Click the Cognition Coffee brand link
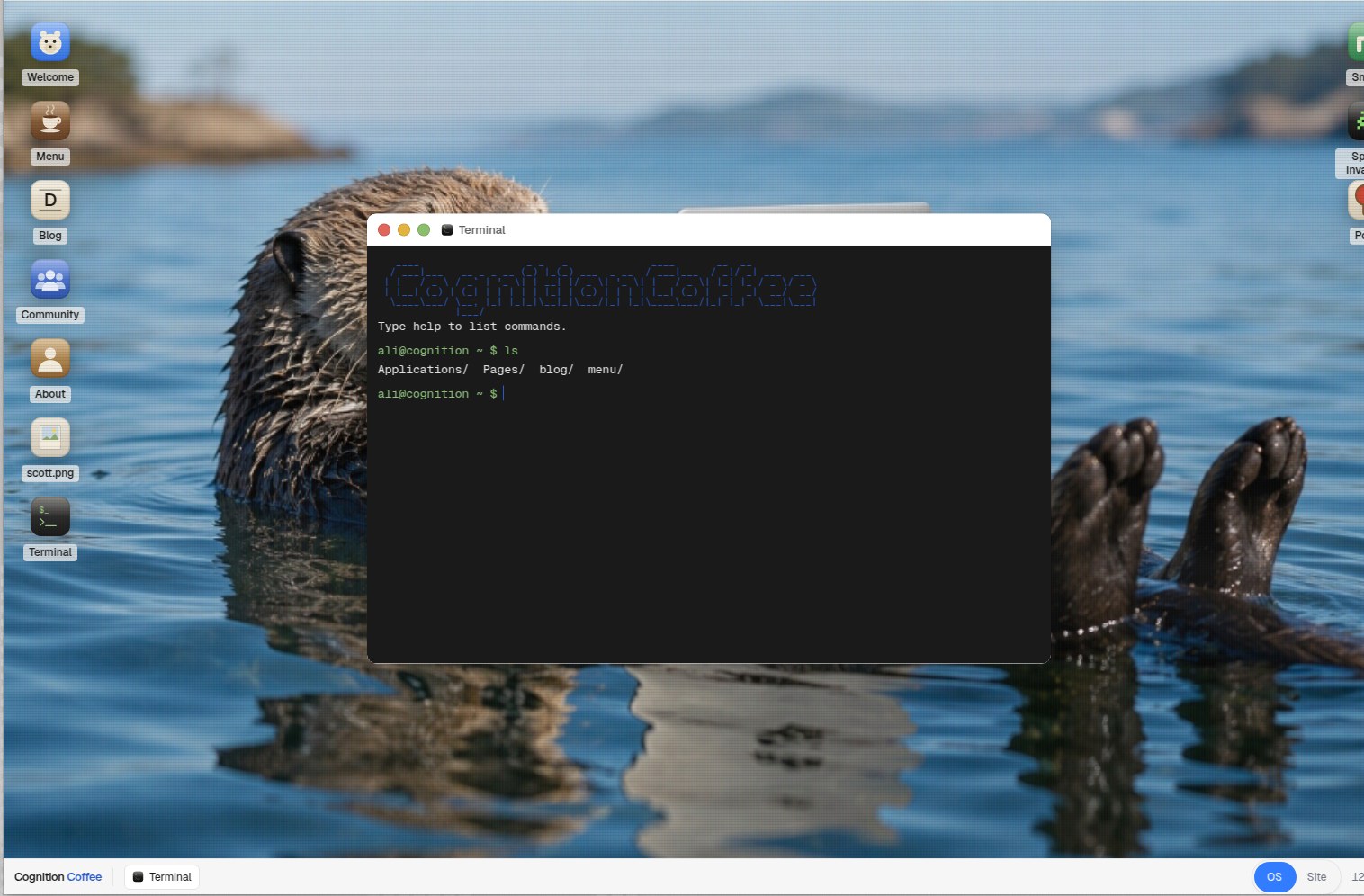Image resolution: width=1364 pixels, height=896 pixels. point(58,877)
